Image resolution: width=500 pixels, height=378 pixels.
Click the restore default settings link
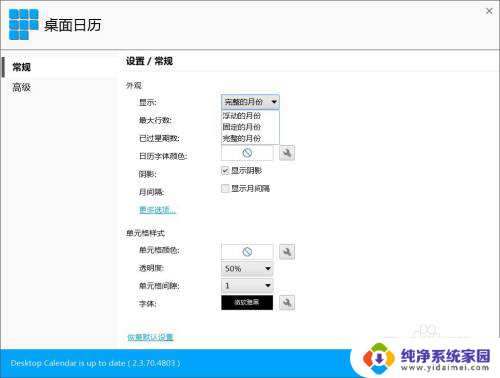(x=150, y=337)
